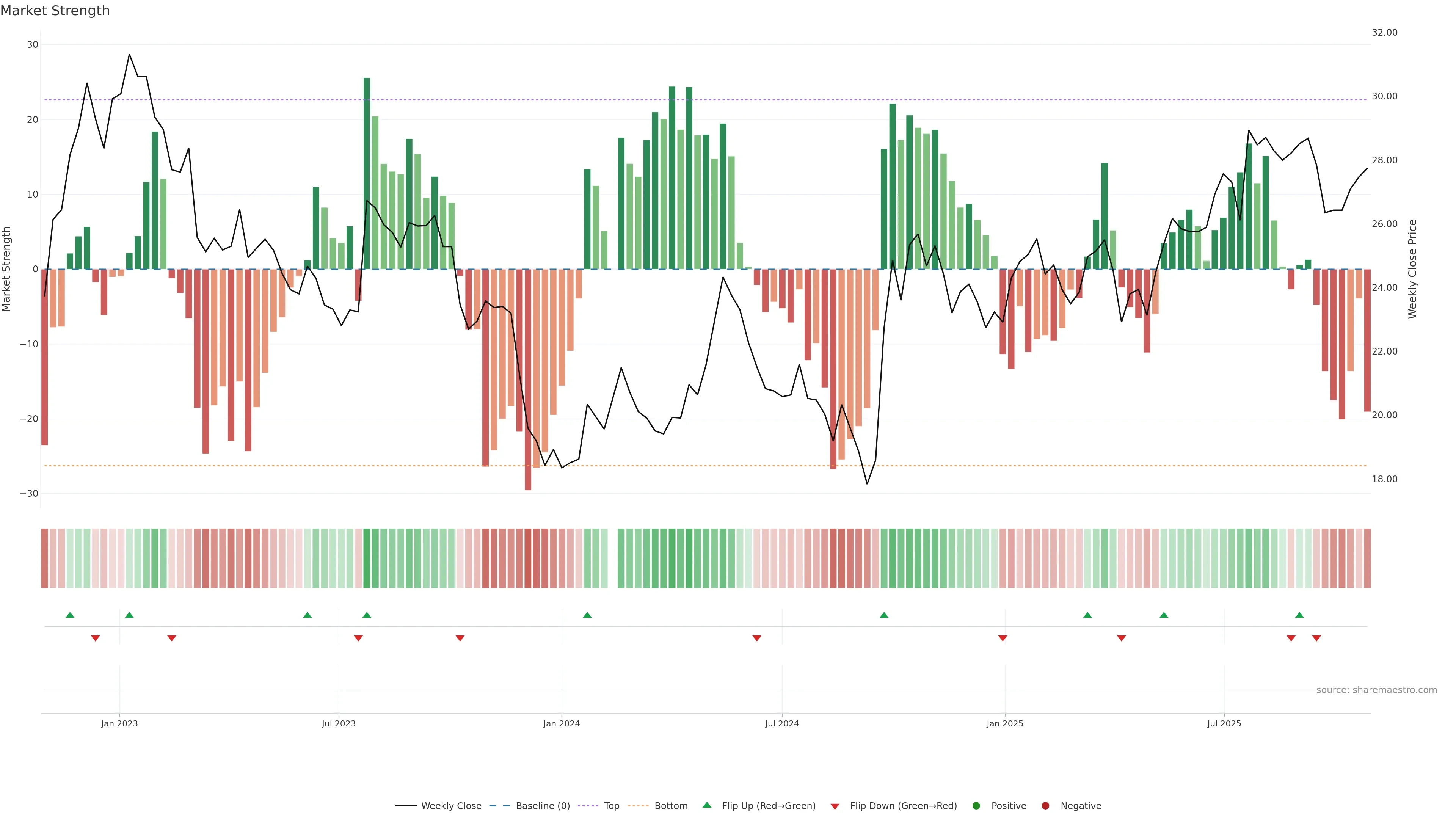Click the Market Strength chart title
The width and height of the screenshot is (1456, 819).
coord(55,11)
